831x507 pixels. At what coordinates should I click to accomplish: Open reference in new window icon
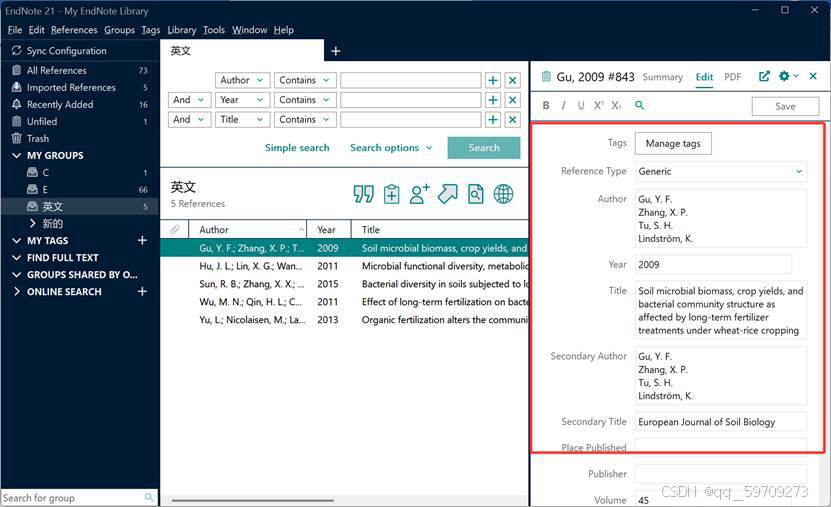(x=764, y=76)
